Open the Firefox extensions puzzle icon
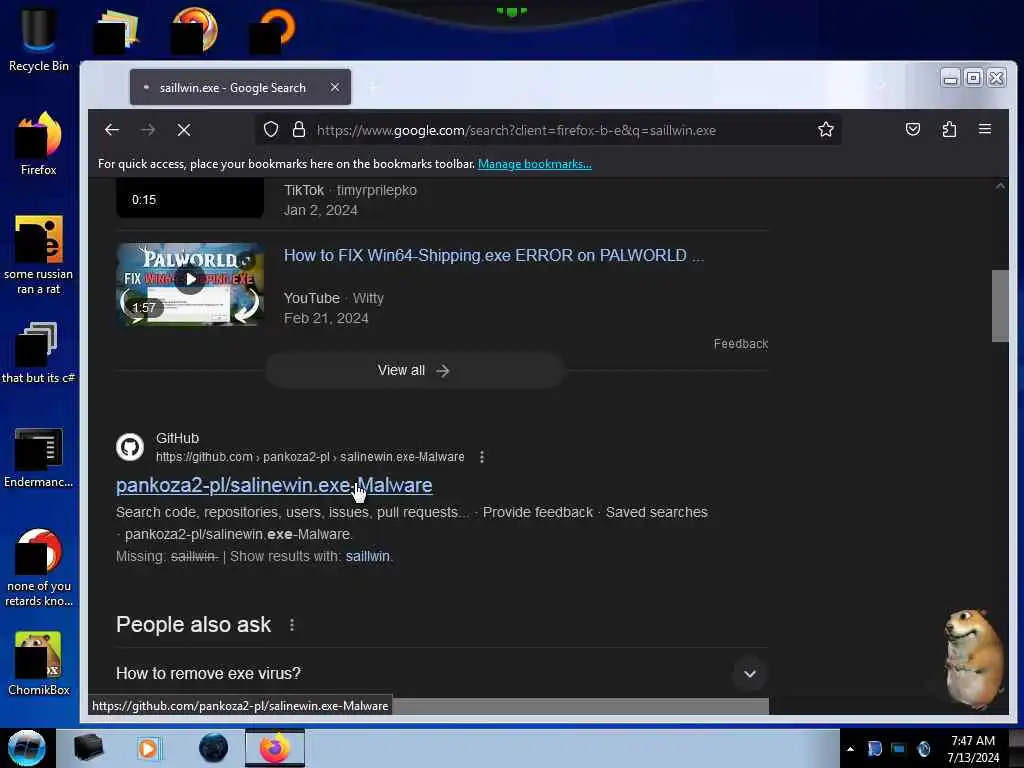Viewport: 1024px width, 768px height. (949, 129)
